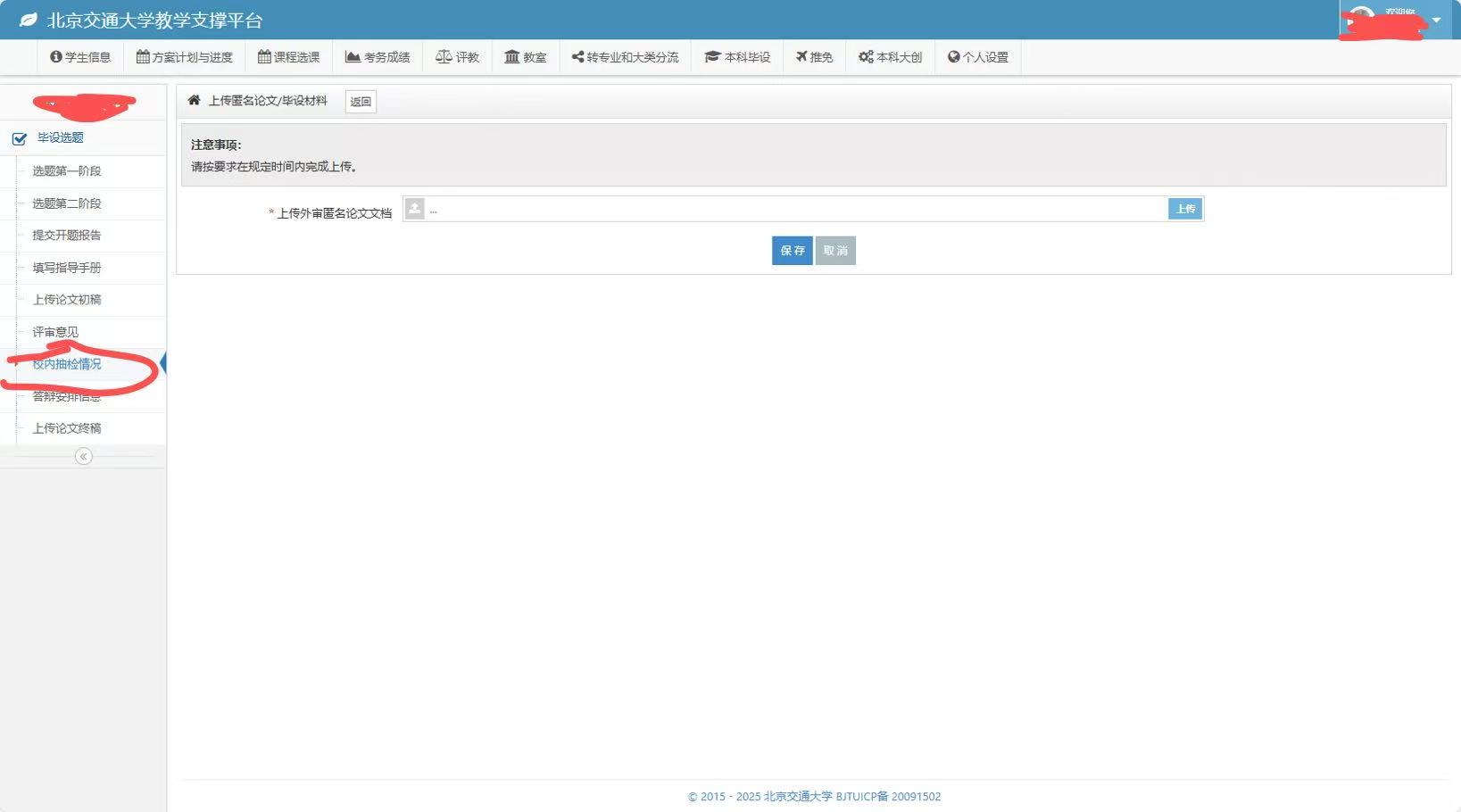Viewport: 1461px width, 812px height.
Task: Open 课程选课 menu
Action: (x=288, y=57)
